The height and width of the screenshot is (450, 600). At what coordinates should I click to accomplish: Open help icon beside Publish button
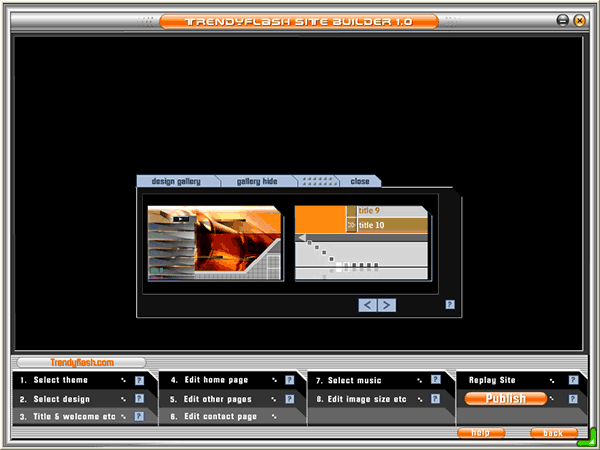tap(573, 399)
